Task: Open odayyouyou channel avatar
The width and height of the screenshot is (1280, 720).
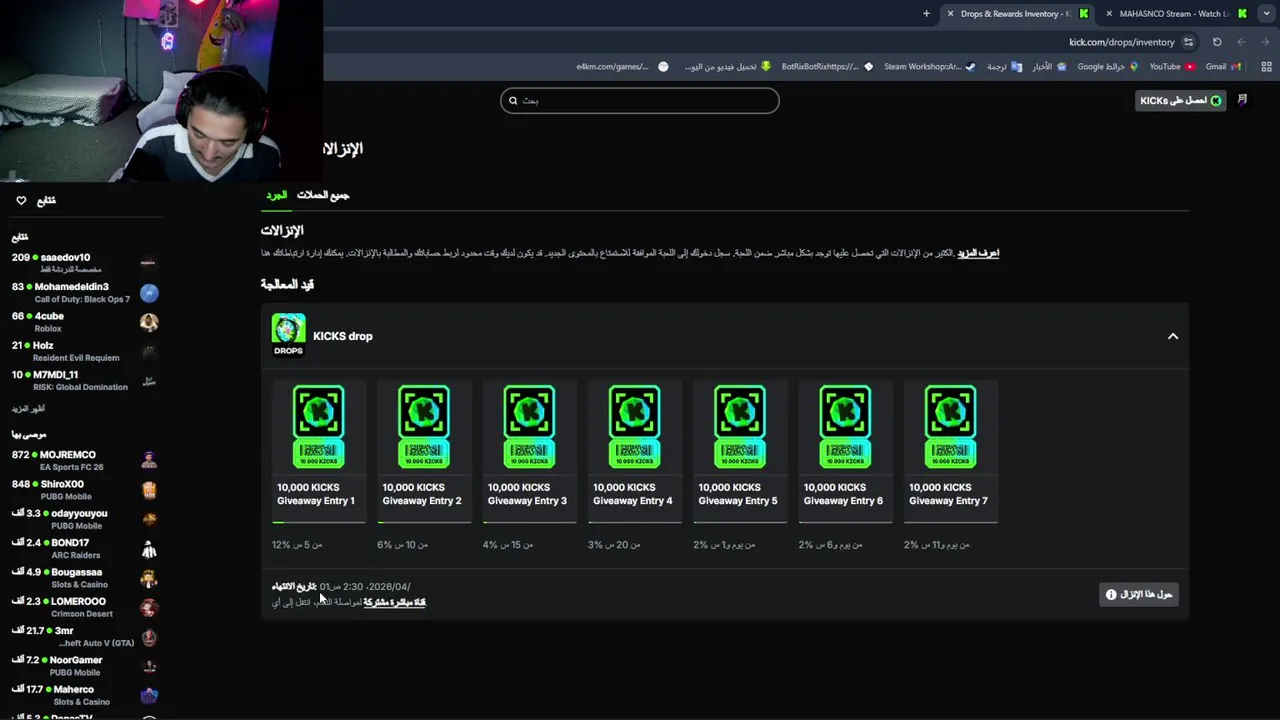Action: (149, 519)
